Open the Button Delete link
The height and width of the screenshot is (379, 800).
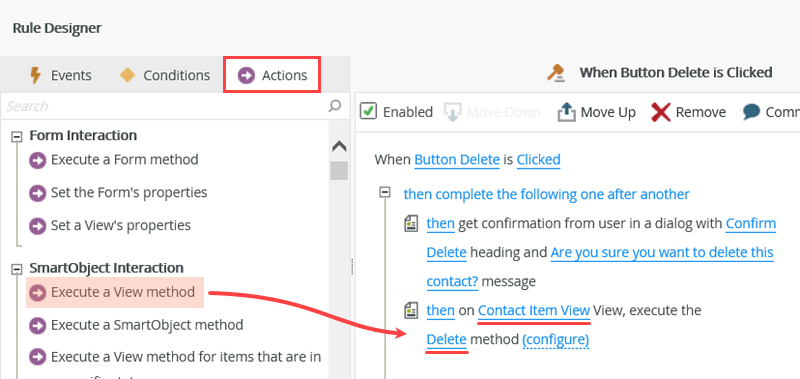[457, 160]
